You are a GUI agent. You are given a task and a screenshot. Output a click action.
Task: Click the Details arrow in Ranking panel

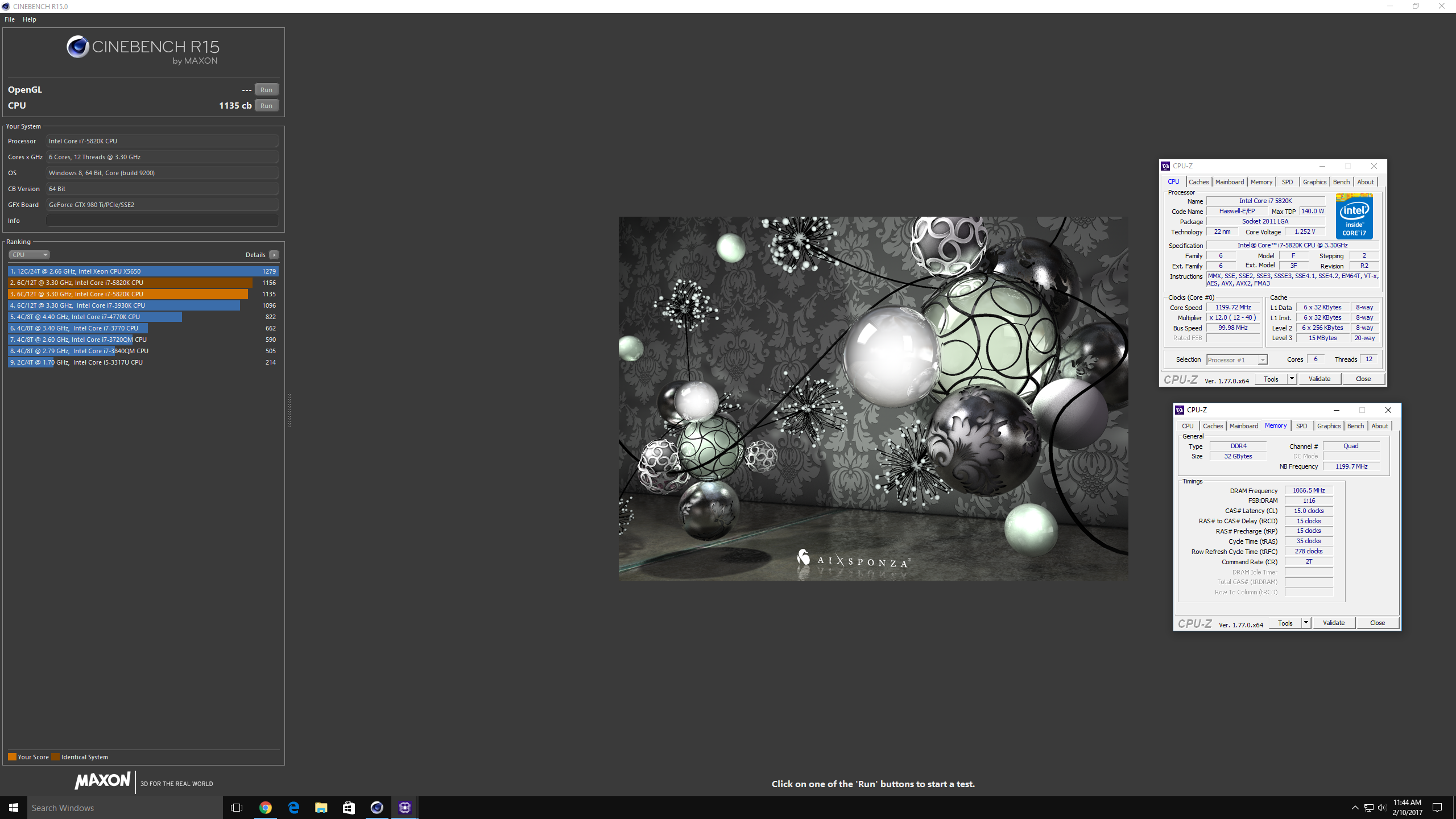coord(274,255)
